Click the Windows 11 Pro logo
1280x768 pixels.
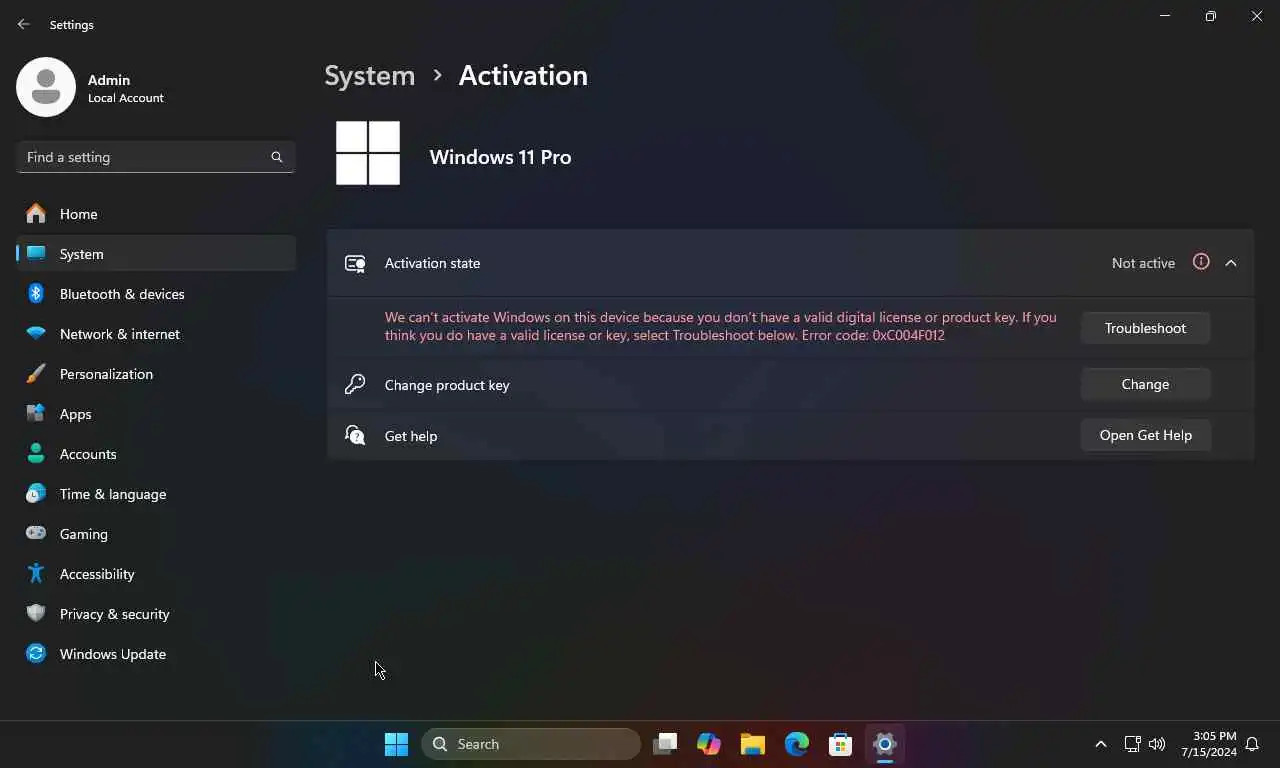tap(368, 153)
